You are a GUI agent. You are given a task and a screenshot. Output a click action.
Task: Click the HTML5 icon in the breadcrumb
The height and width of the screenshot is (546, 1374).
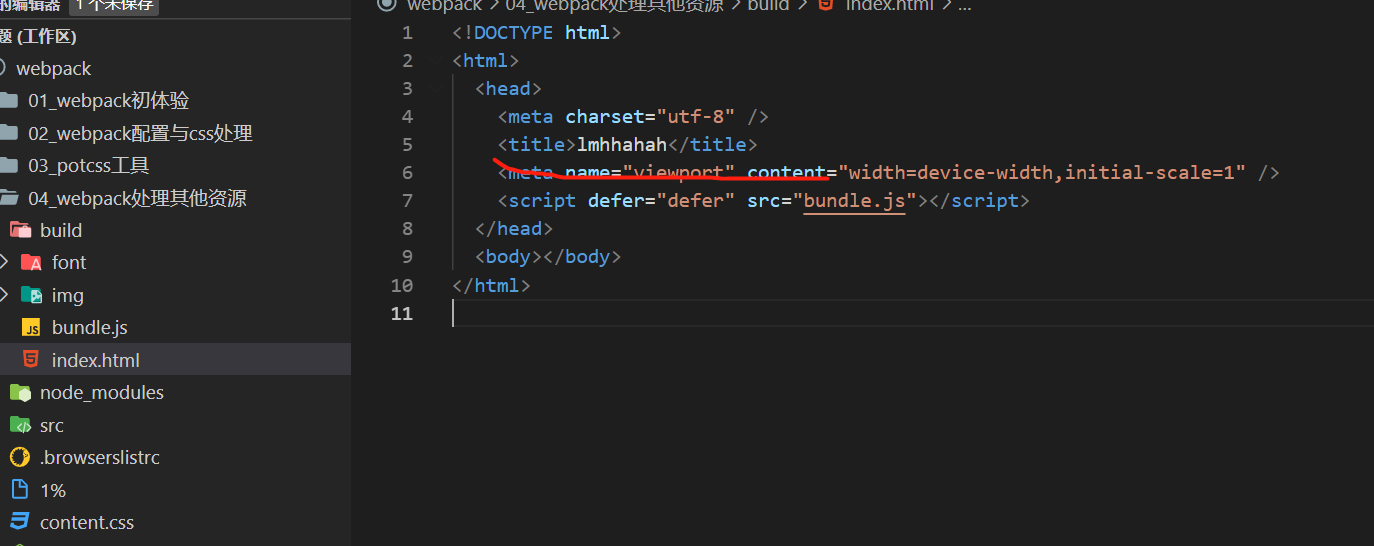825,4
